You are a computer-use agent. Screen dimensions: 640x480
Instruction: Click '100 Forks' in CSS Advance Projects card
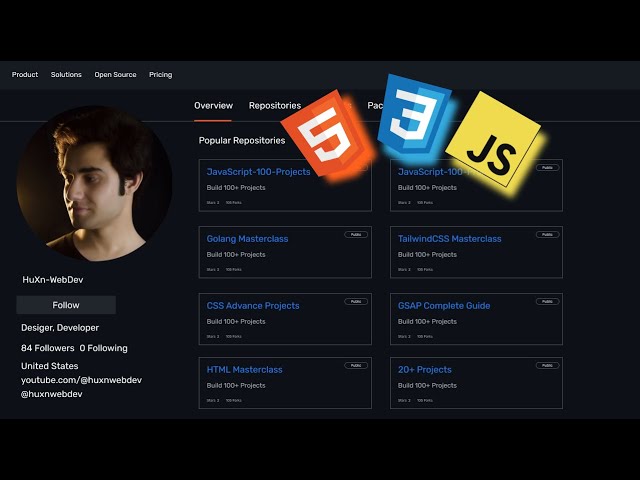coord(233,337)
